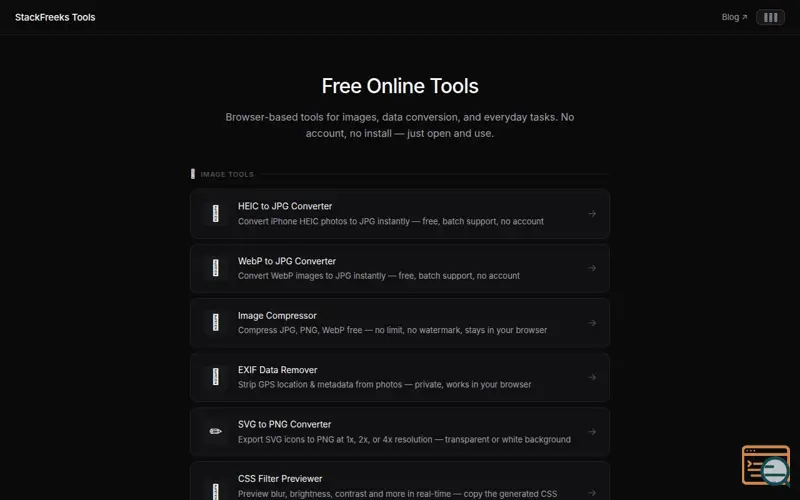Image resolution: width=800 pixels, height=500 pixels.
Task: Click the EXIF Data Remover icon
Action: pyautogui.click(x=215, y=377)
